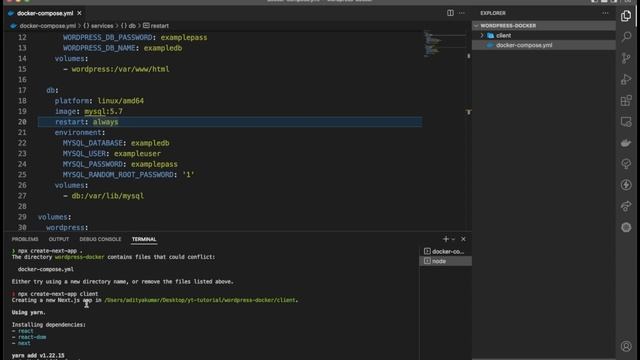Open Explorer panel More Actions ellipsis
This screenshot has width=640, height=360.
coord(605,13)
